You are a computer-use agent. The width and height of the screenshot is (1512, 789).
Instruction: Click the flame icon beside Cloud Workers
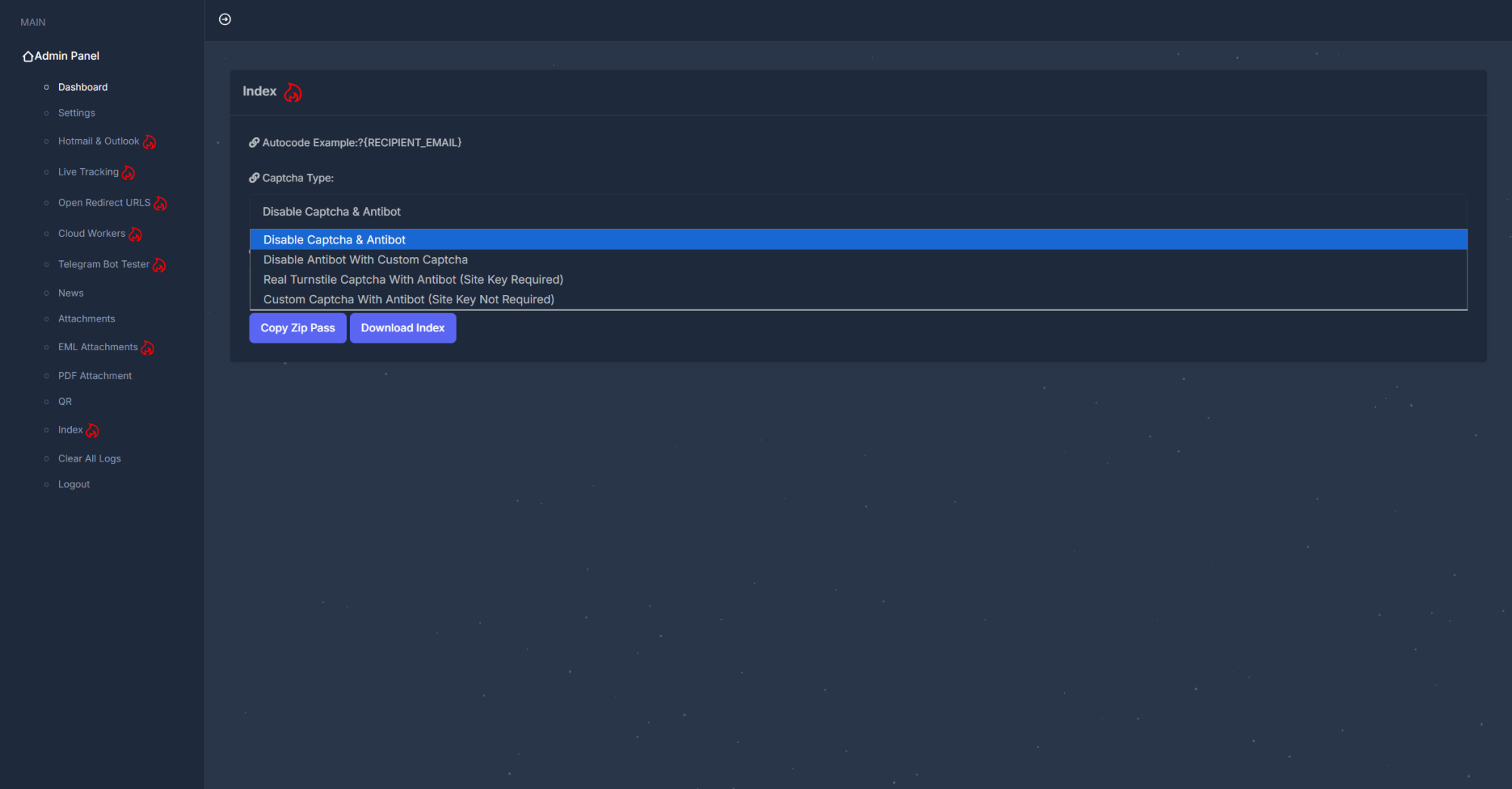135,235
